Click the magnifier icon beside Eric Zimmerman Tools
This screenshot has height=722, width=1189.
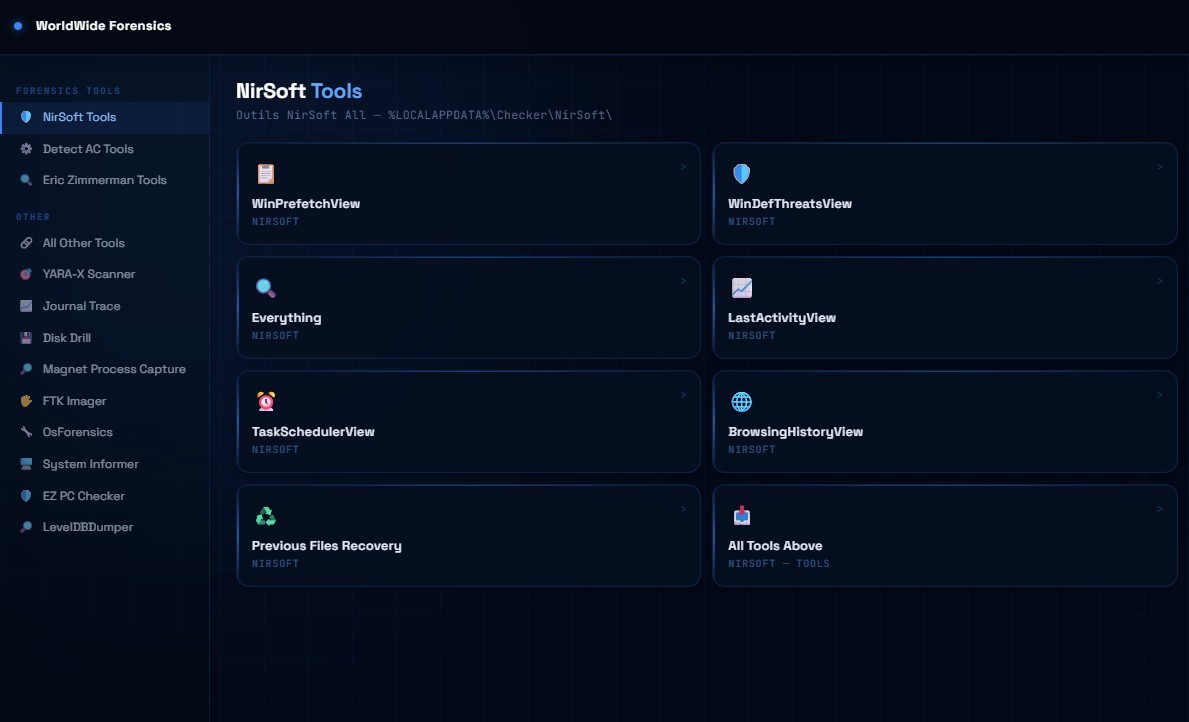tap(26, 180)
